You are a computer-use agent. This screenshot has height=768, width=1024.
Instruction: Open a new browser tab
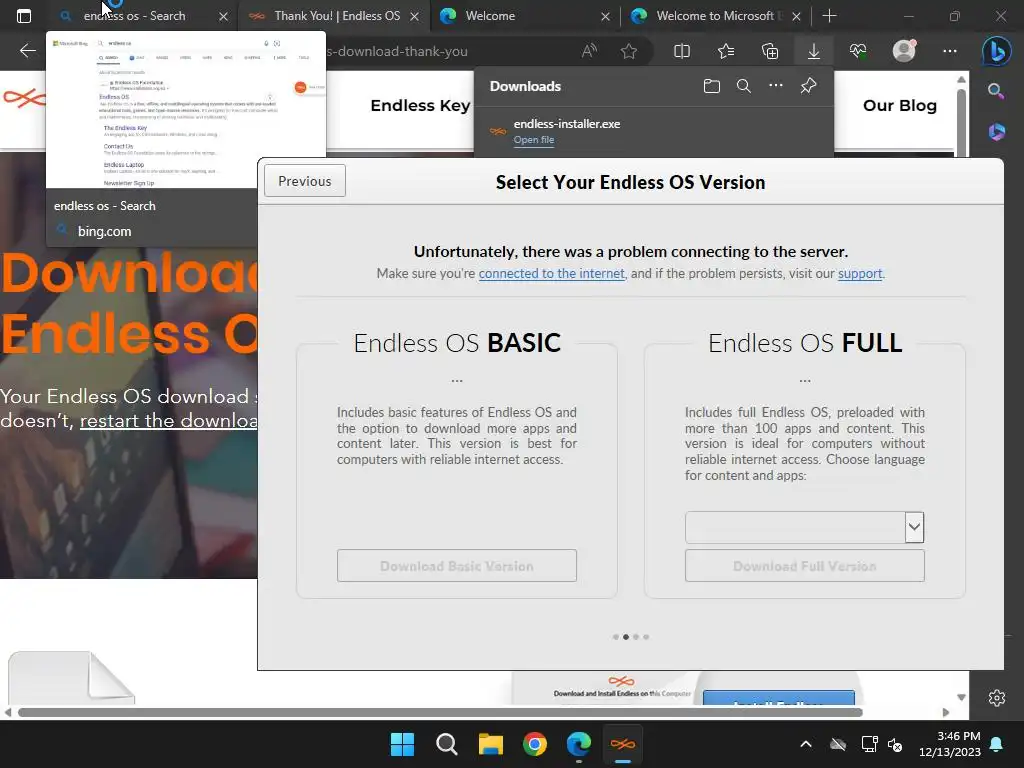click(x=829, y=16)
